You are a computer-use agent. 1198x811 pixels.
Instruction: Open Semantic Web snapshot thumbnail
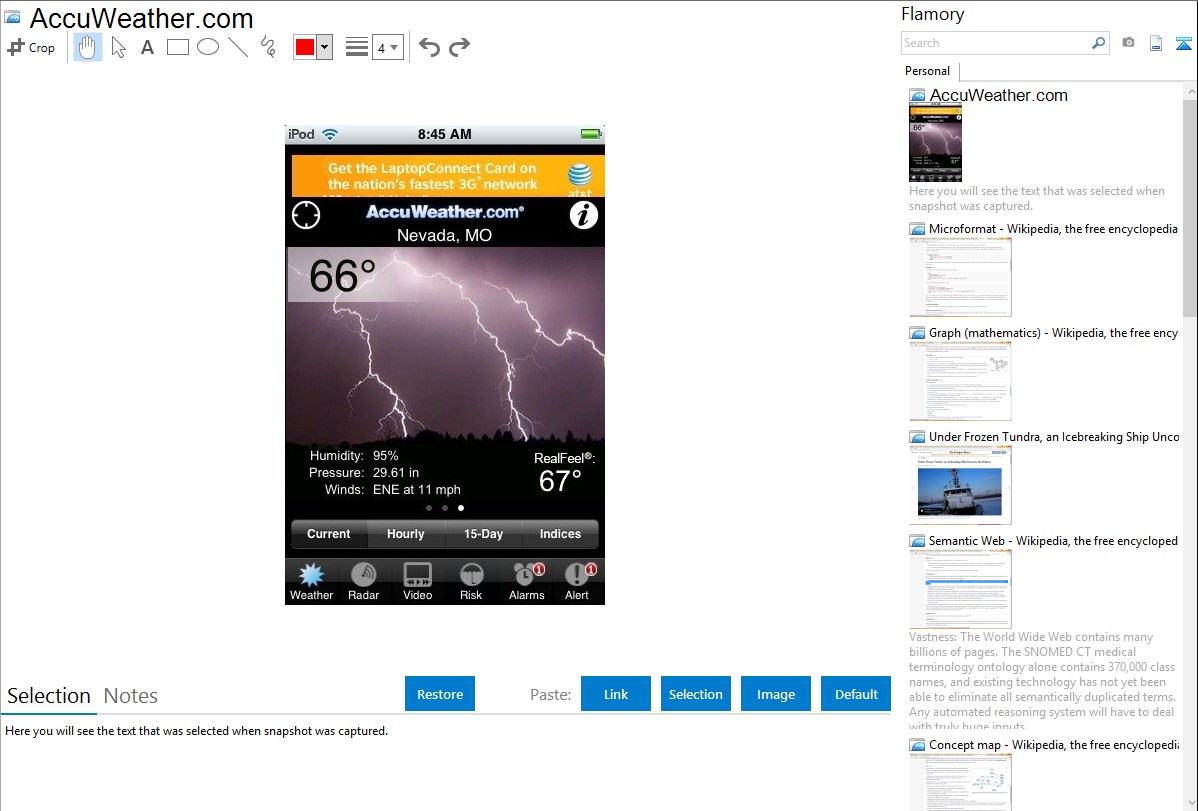[960, 589]
